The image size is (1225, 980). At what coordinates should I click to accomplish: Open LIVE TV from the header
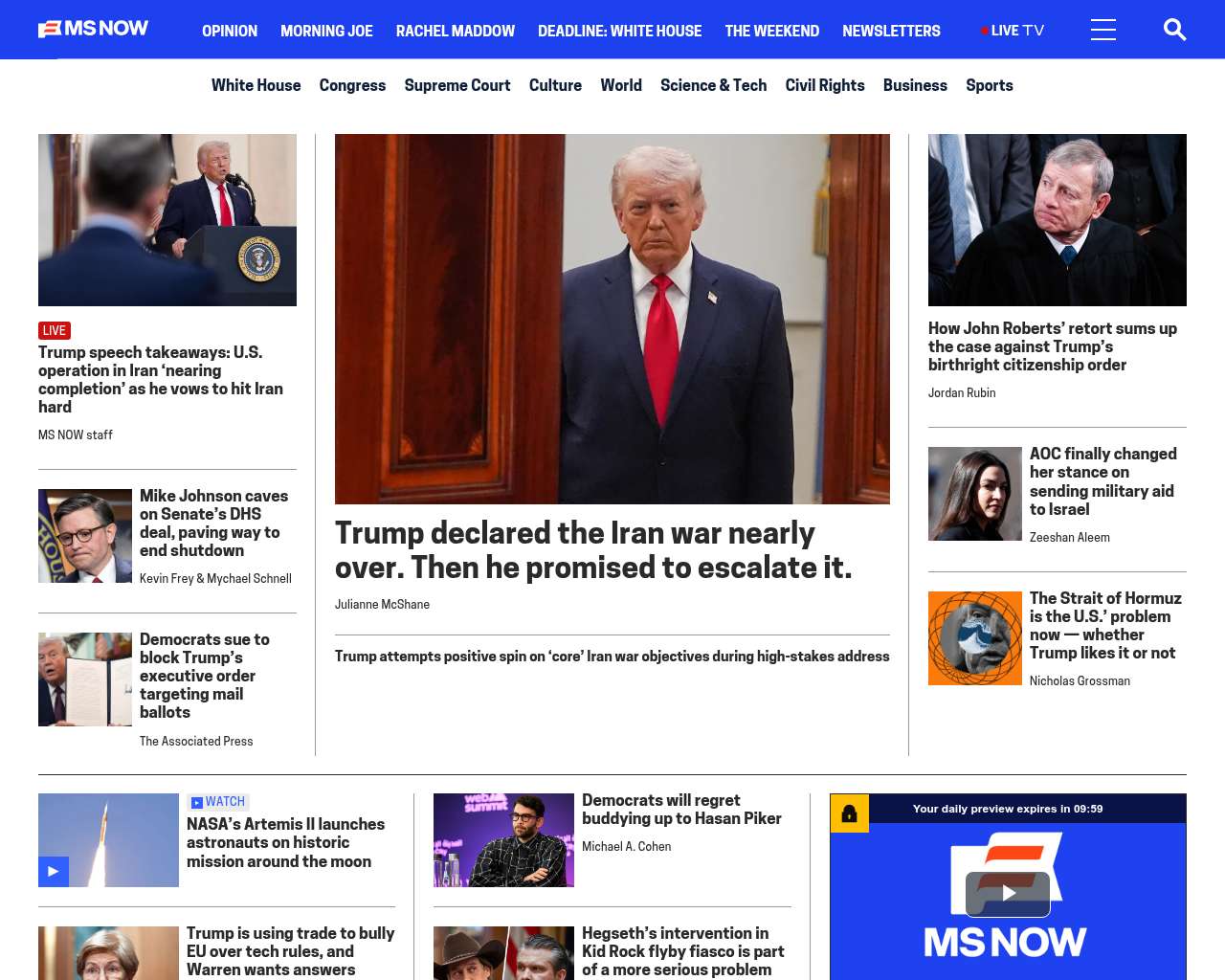1013,31
